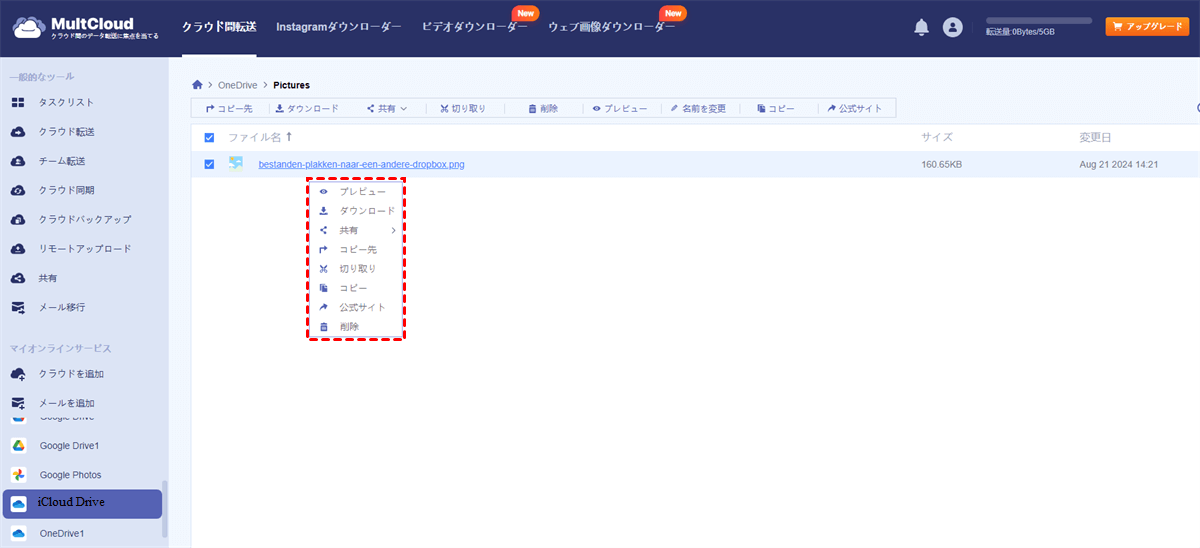Go to home via breadcrumb house icon
Screen dimensions: 1200x548
198,85
